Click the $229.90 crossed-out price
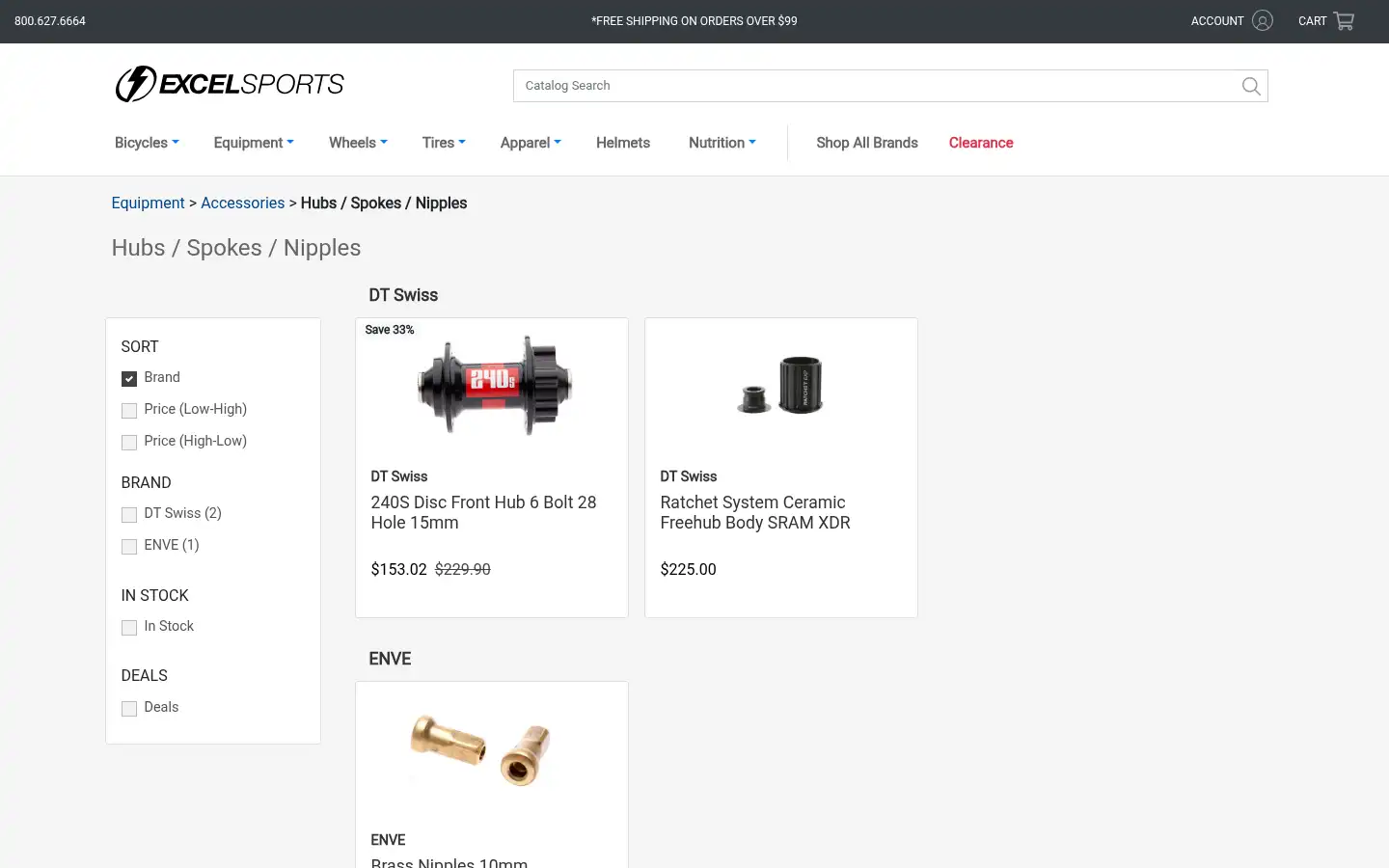This screenshot has height=868, width=1389. [463, 569]
